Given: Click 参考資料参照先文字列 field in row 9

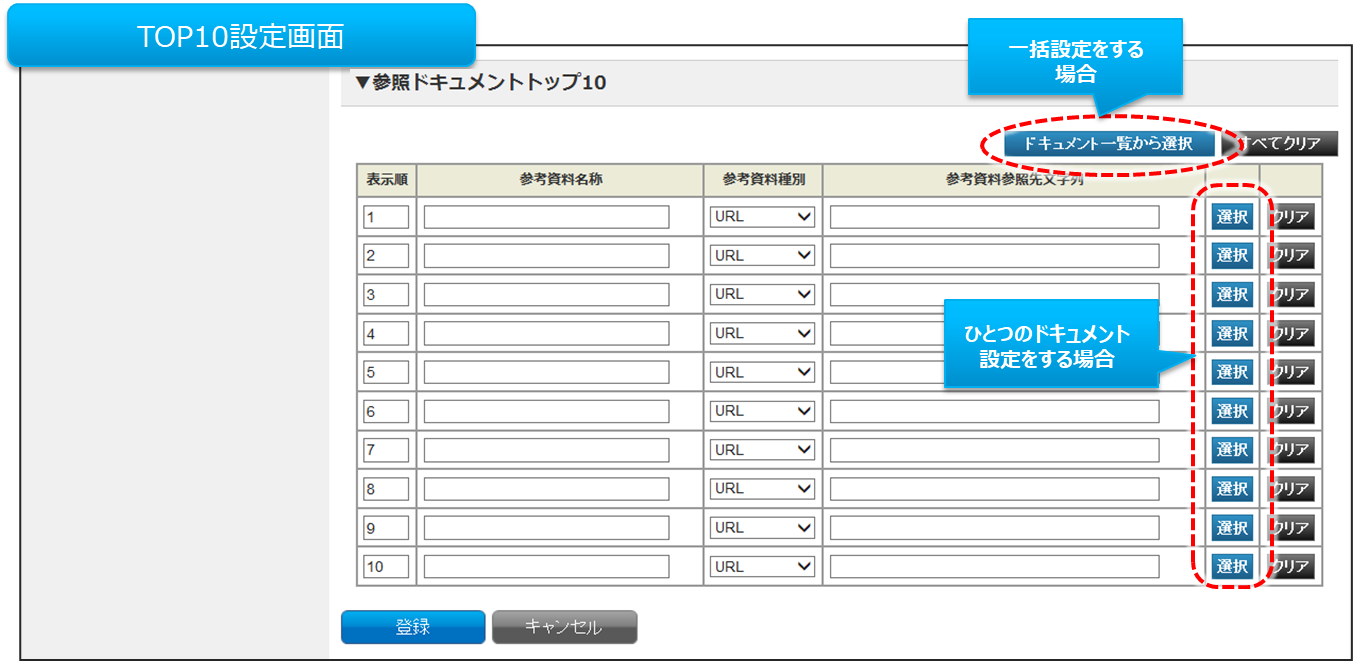Looking at the screenshot, I should coord(994,528).
